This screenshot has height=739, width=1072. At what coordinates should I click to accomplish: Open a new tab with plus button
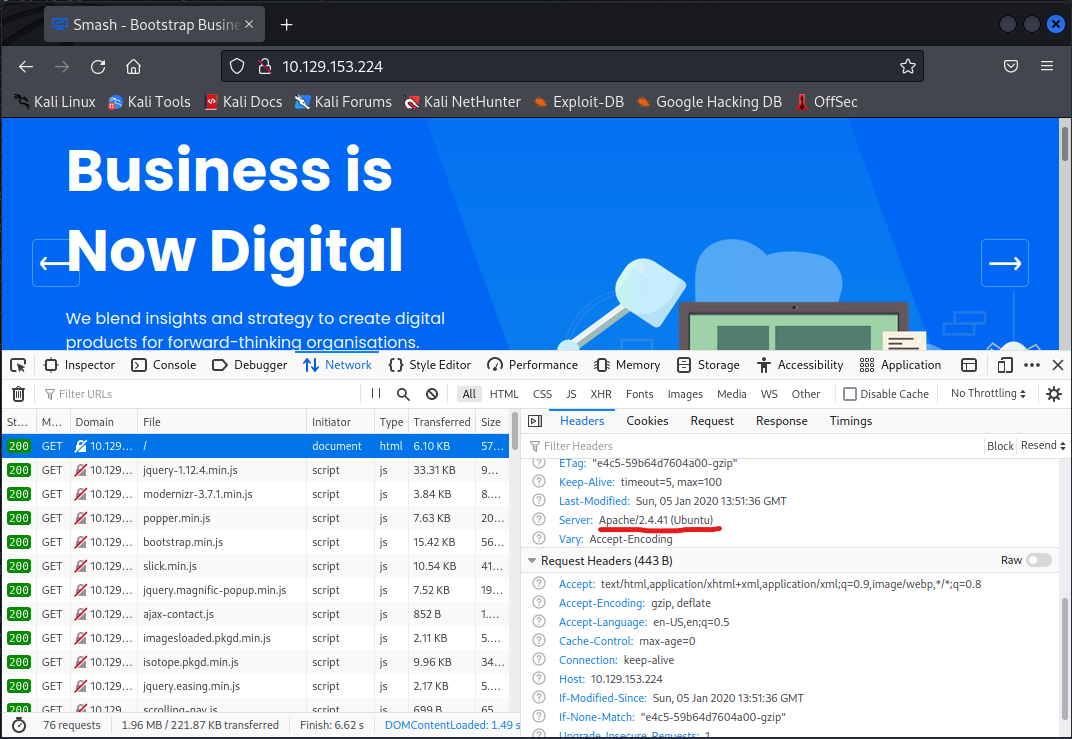pyautogui.click(x=286, y=25)
